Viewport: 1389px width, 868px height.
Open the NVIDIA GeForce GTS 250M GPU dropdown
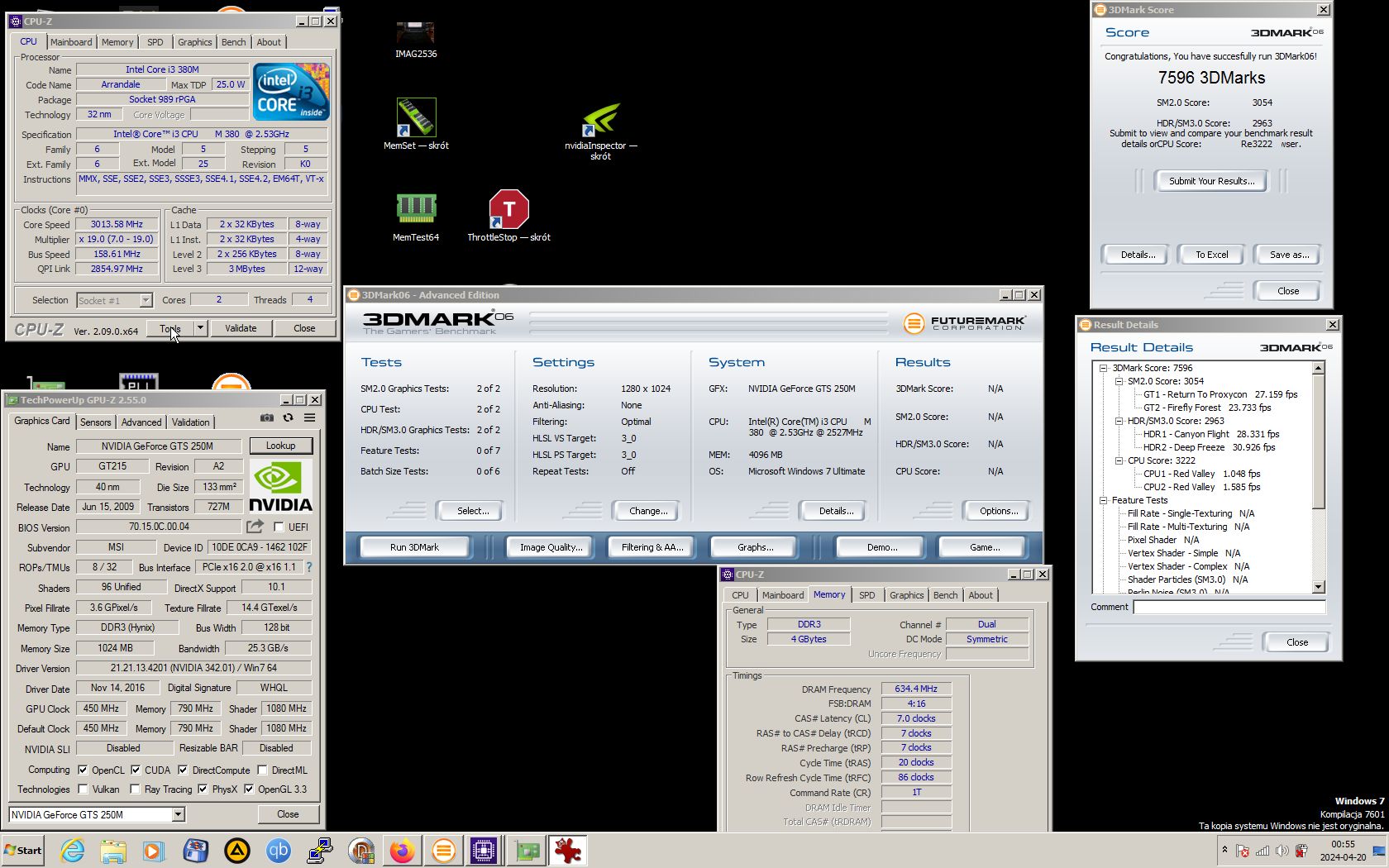tap(178, 815)
